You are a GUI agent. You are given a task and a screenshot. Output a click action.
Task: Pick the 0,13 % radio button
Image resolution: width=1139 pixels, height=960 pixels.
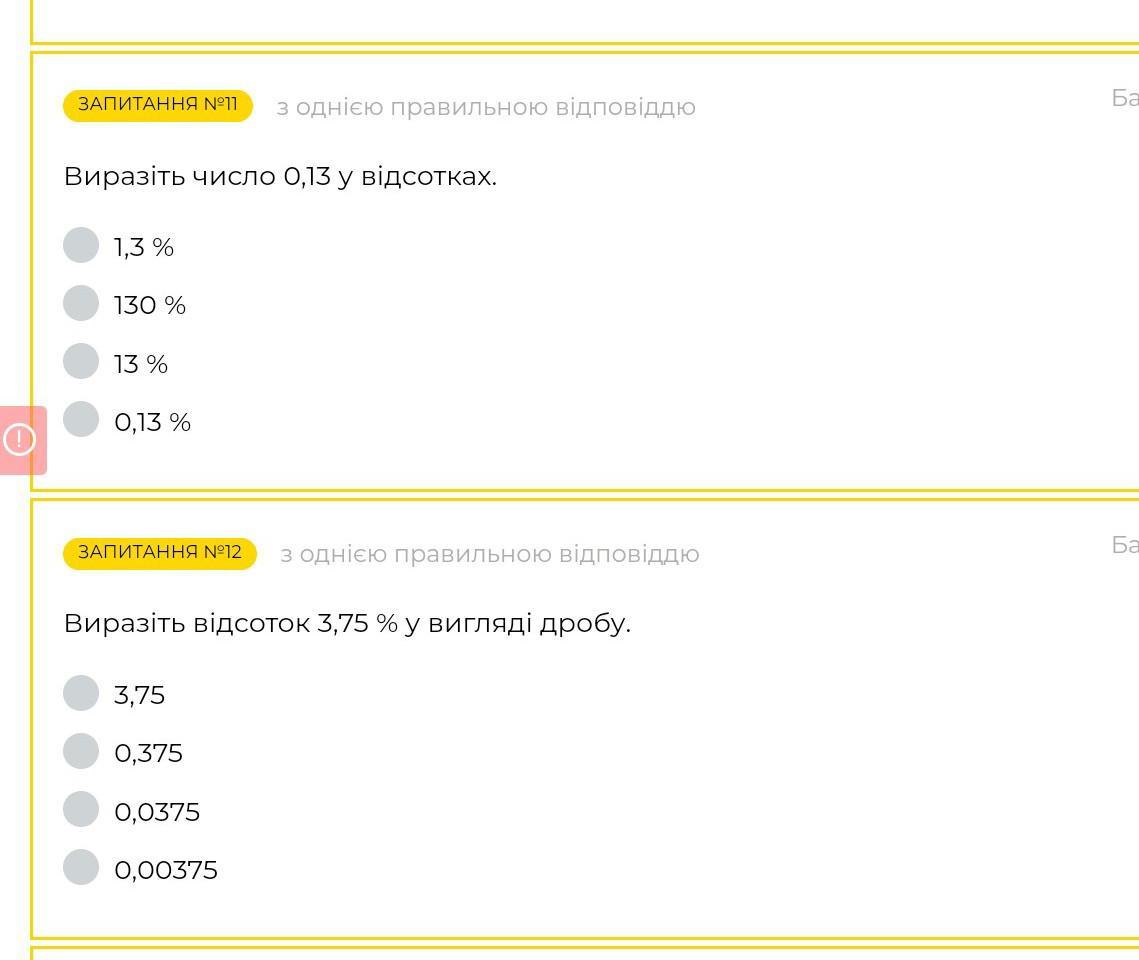(x=81, y=419)
